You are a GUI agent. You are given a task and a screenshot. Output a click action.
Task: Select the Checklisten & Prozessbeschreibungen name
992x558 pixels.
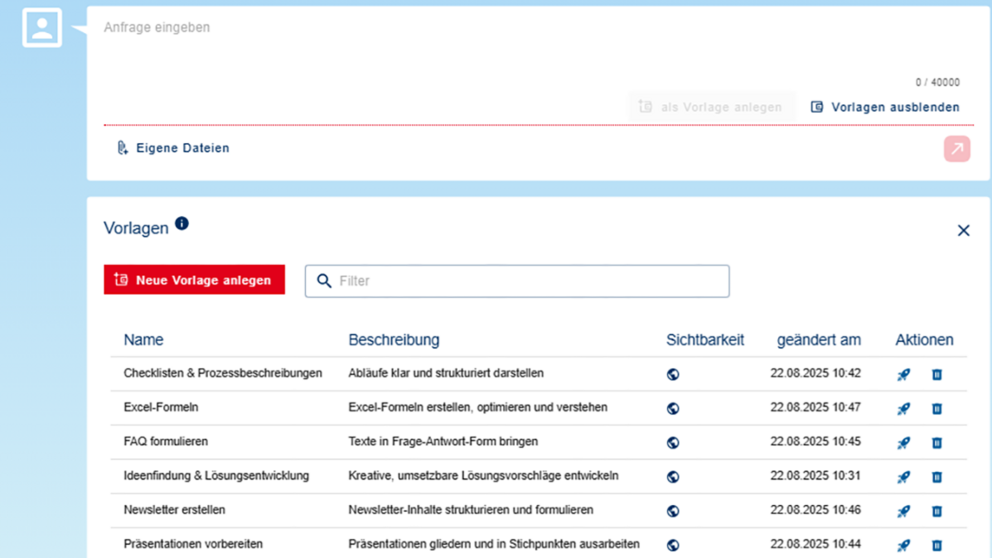(223, 373)
